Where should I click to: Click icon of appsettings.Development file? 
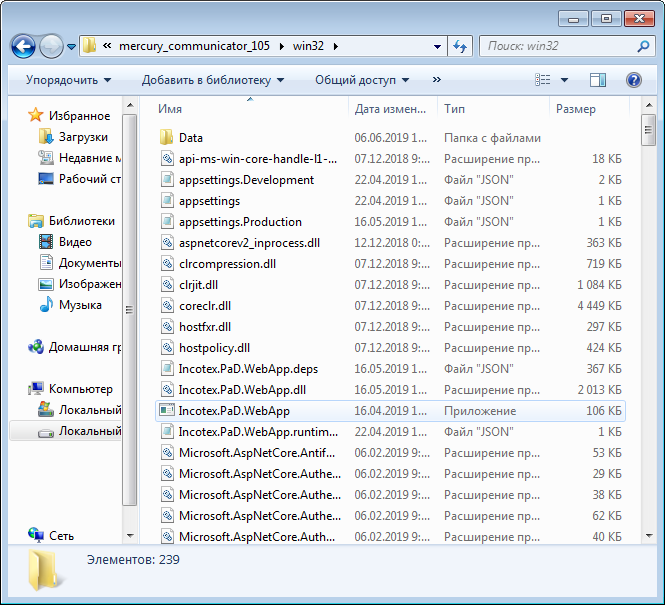click(x=167, y=180)
